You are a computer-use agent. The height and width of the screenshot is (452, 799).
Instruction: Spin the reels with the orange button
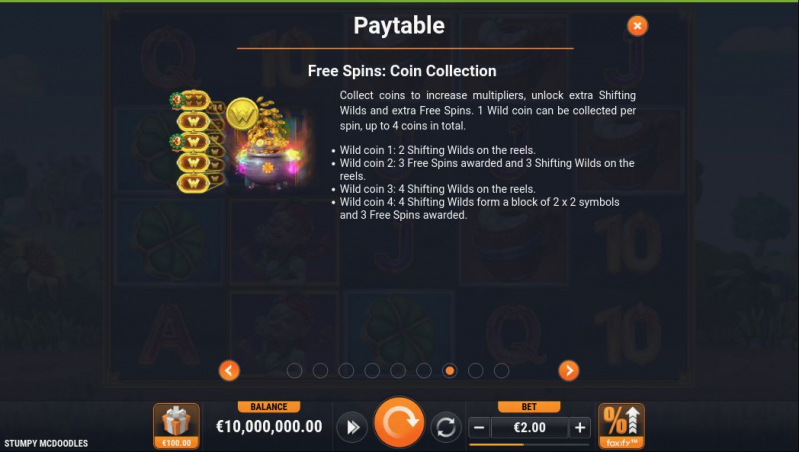(x=399, y=423)
